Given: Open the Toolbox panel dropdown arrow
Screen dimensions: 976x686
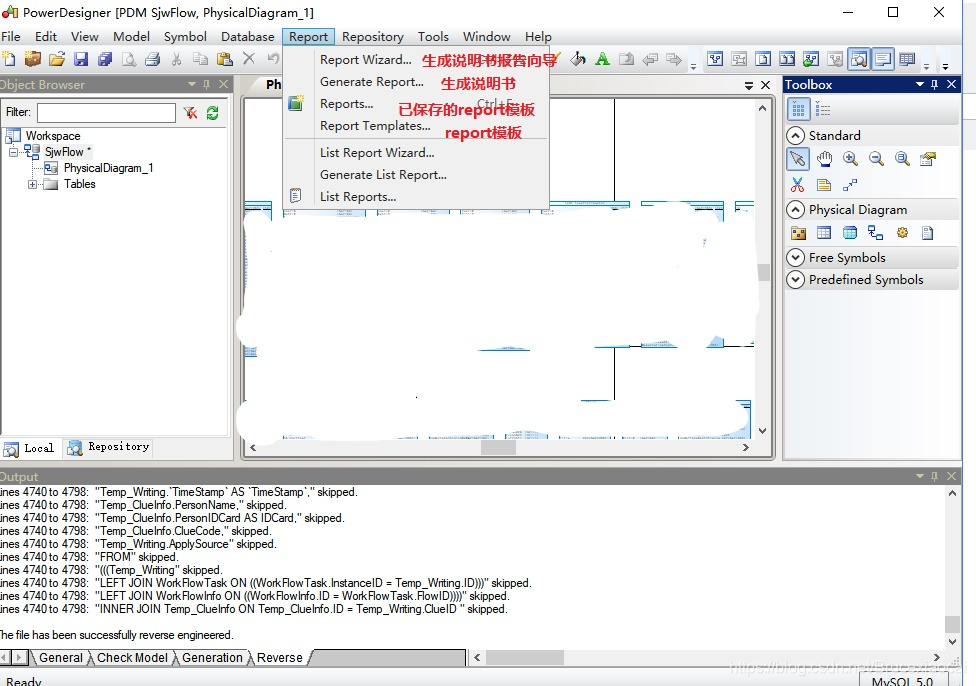Looking at the screenshot, I should (919, 84).
